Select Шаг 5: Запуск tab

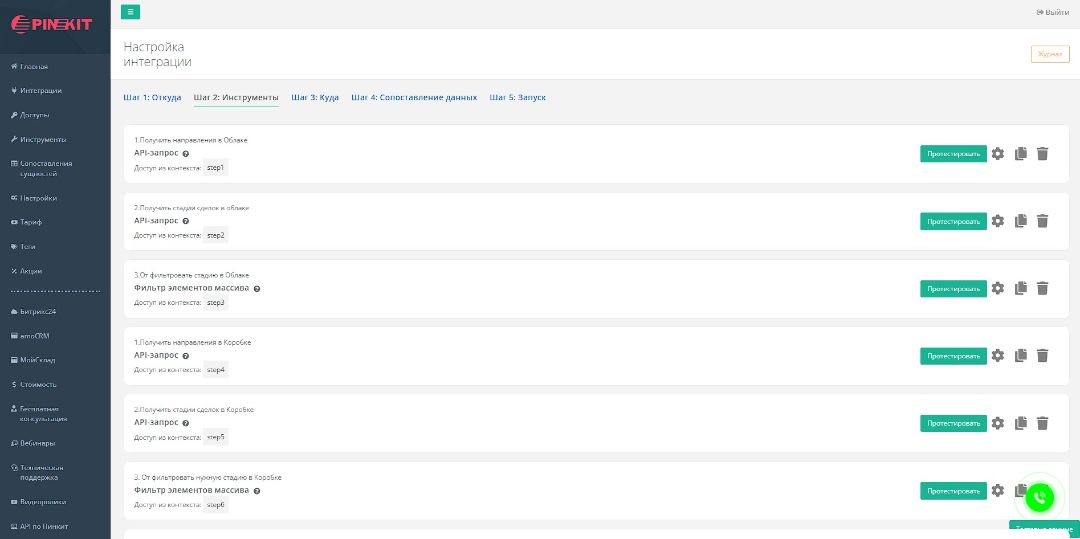(x=517, y=98)
